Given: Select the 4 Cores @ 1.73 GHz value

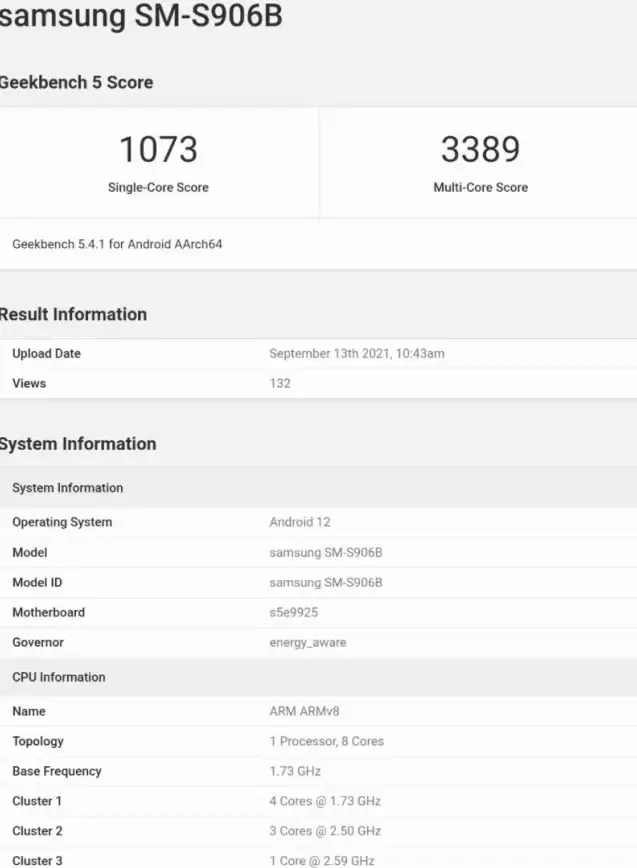Looking at the screenshot, I should click(325, 801).
